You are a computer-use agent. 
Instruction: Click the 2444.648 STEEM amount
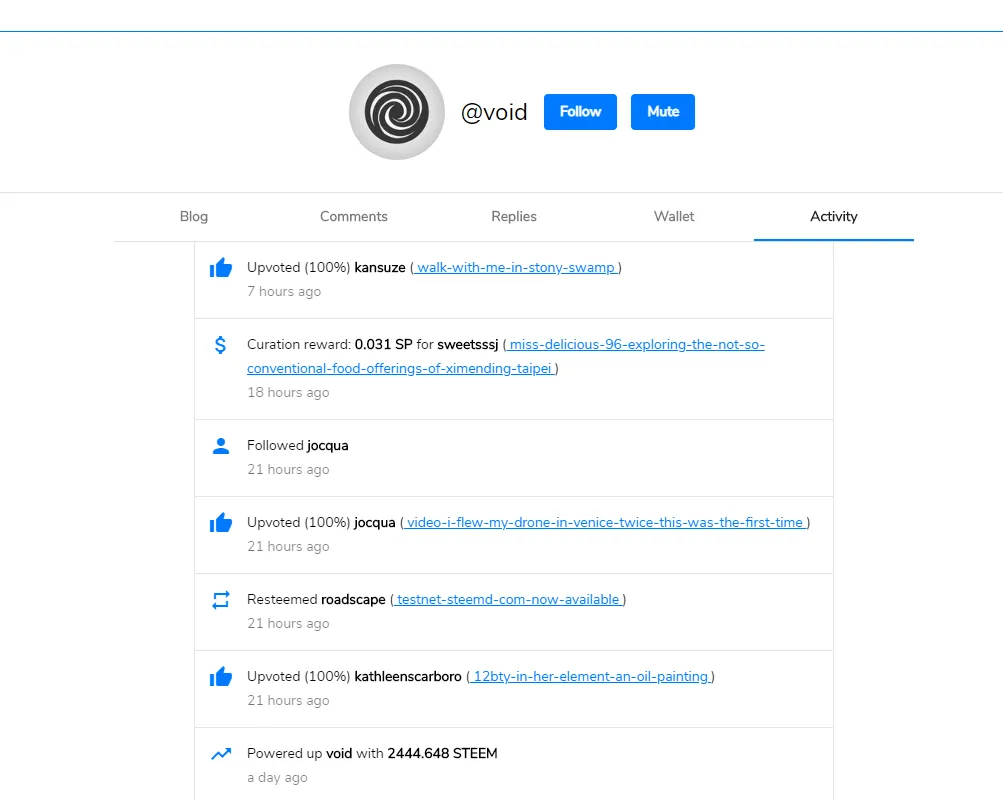point(443,754)
